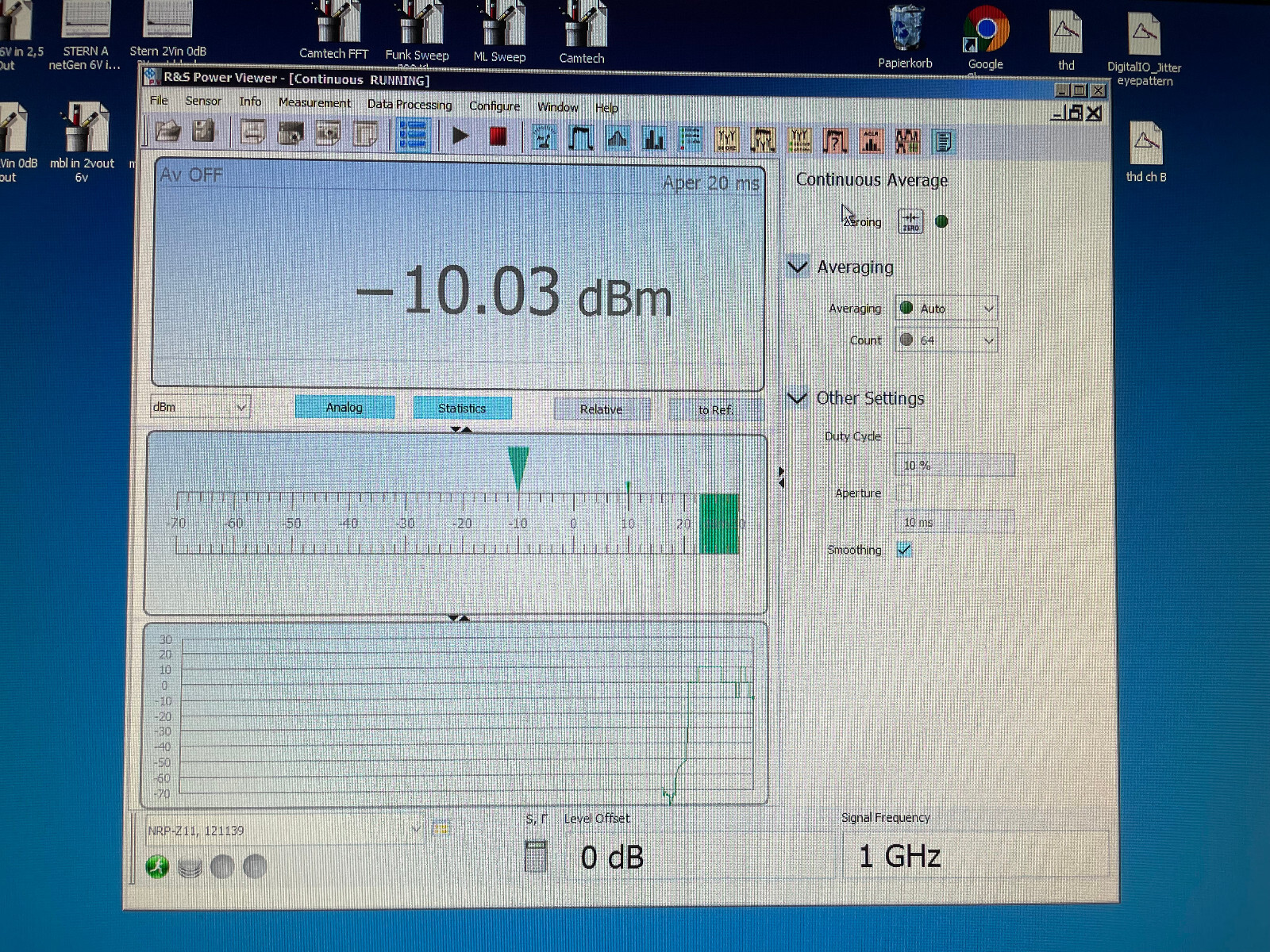The width and height of the screenshot is (1270, 952).
Task: Select the blue list-with-markers measurement icon
Action: coord(691,140)
